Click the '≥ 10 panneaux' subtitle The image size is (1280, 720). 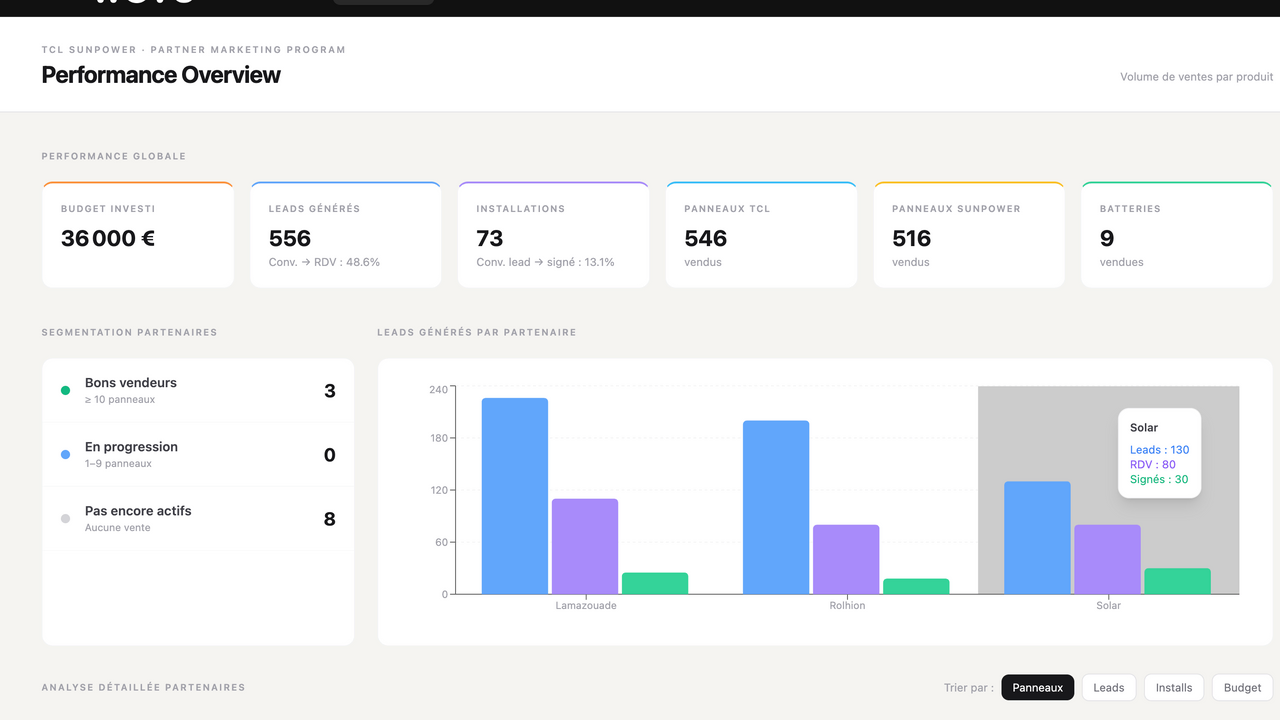tap(120, 400)
